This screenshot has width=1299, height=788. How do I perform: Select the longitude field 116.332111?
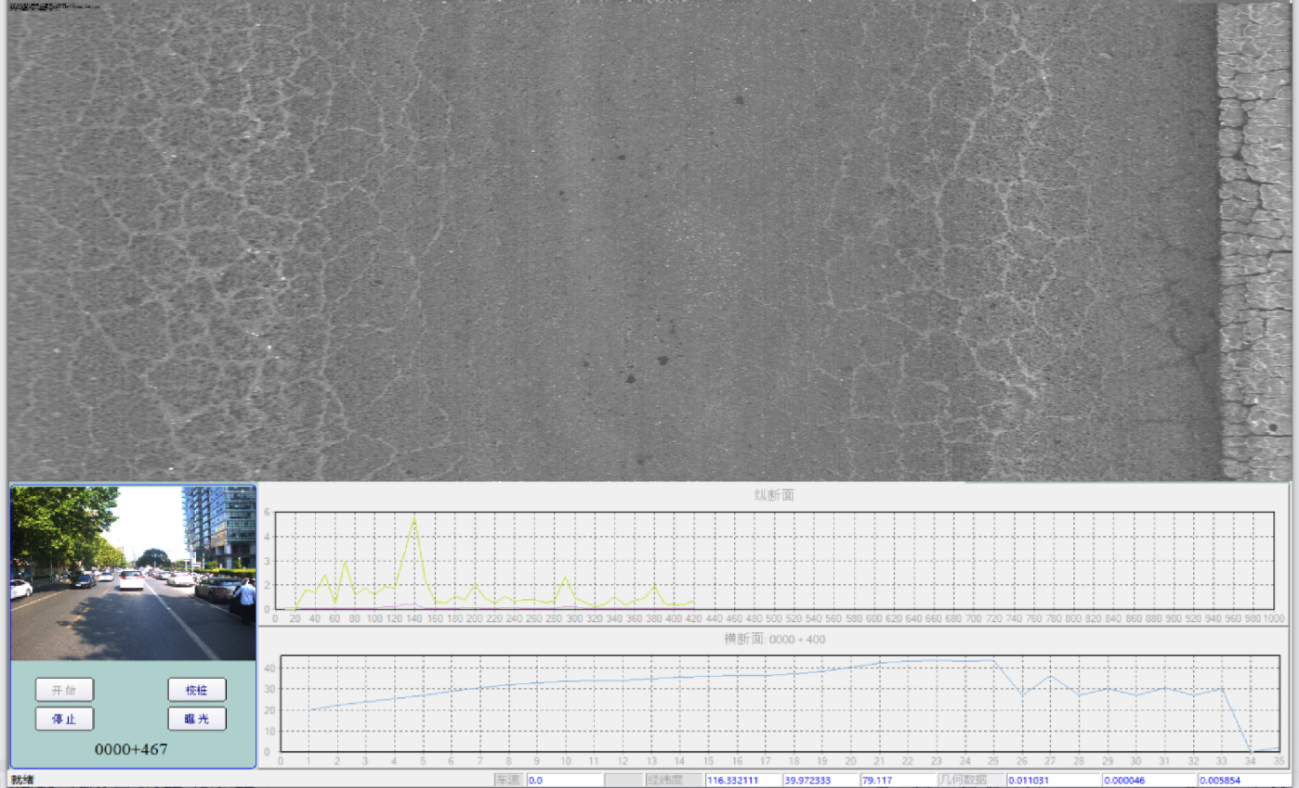[x=743, y=780]
